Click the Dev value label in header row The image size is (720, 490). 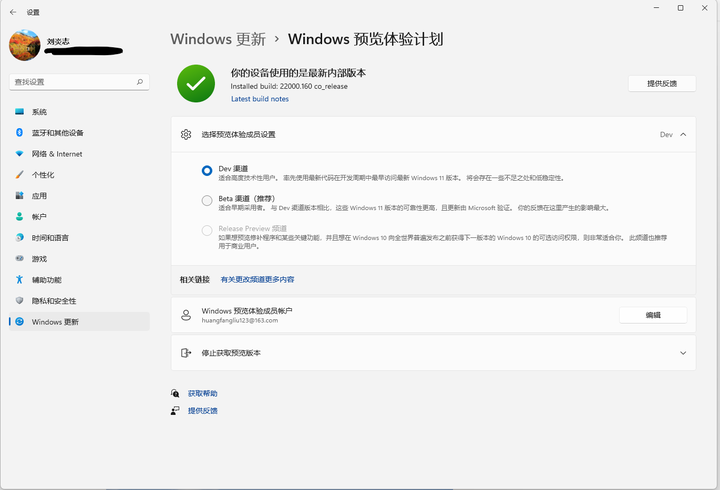666,135
